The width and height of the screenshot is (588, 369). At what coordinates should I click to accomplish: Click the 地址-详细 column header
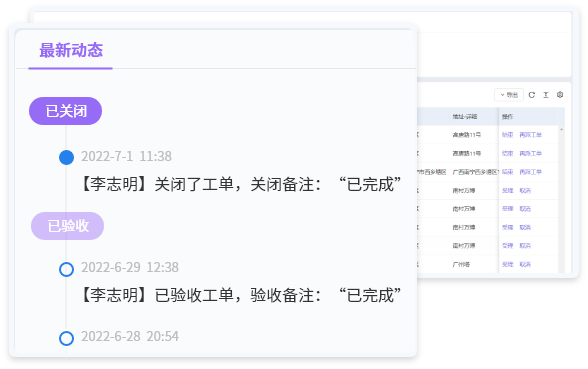(465, 117)
